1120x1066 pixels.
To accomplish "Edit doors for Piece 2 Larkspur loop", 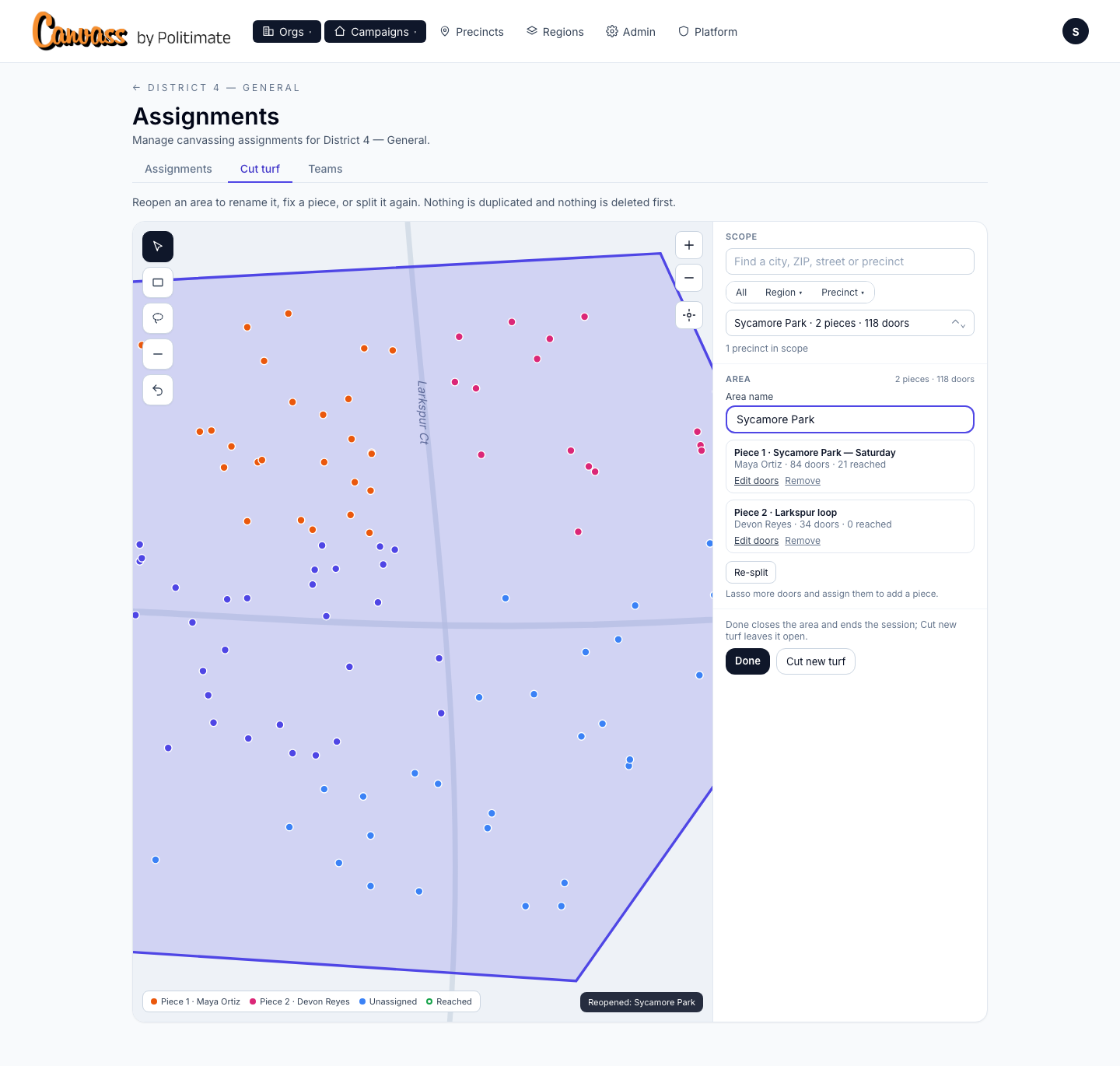I will 756,541.
